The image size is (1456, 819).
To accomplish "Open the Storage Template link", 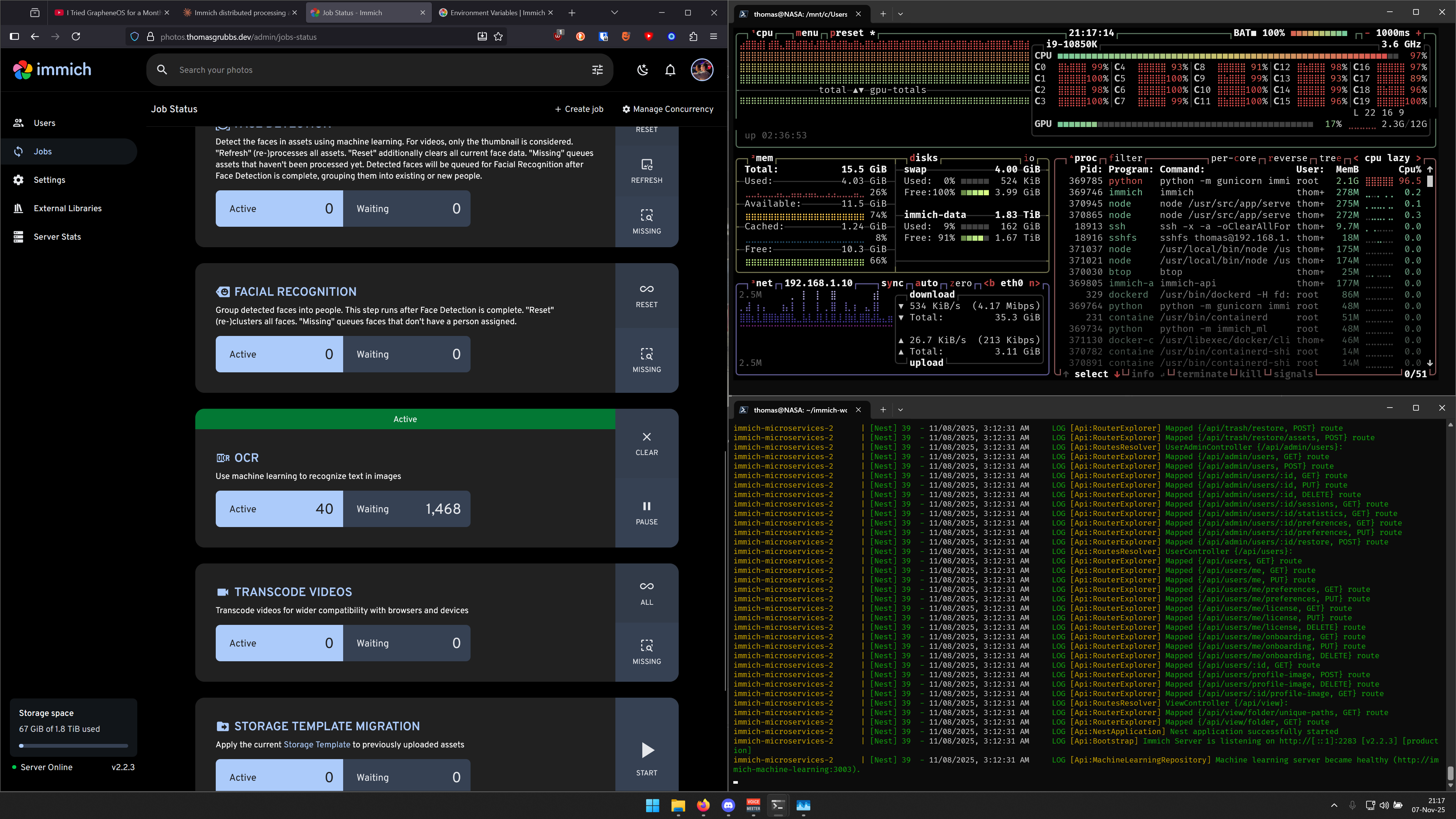I will [x=317, y=744].
